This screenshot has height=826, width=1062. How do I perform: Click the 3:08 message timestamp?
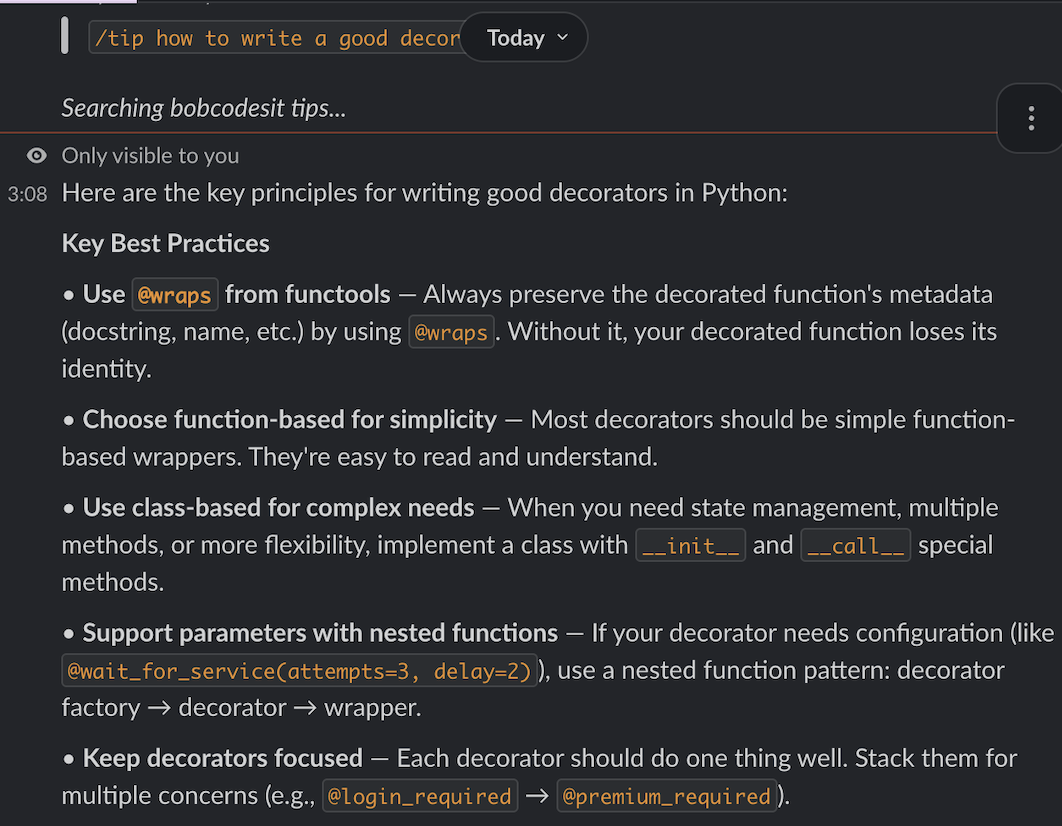(x=27, y=194)
